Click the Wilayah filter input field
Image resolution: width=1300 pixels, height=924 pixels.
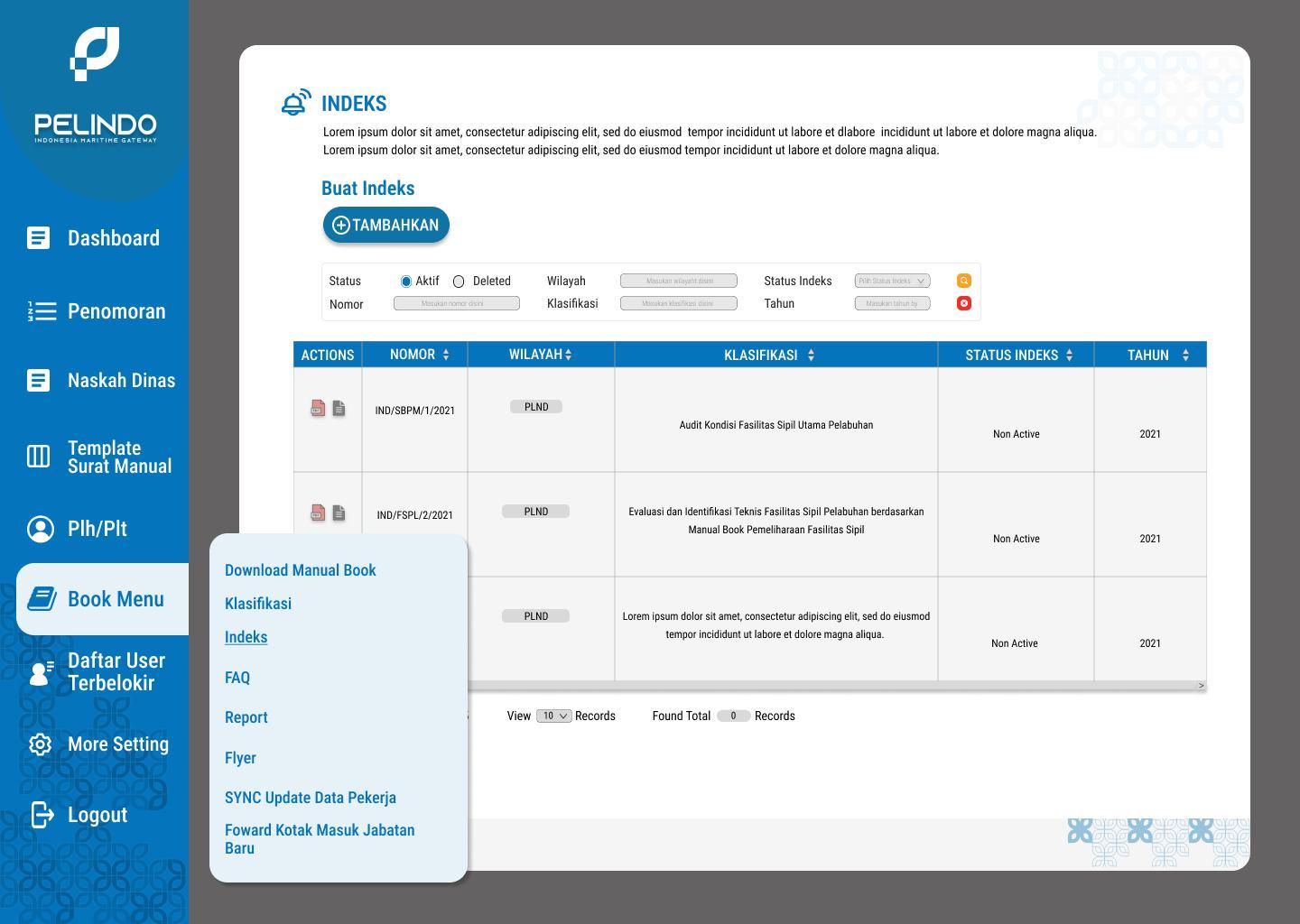pos(679,281)
